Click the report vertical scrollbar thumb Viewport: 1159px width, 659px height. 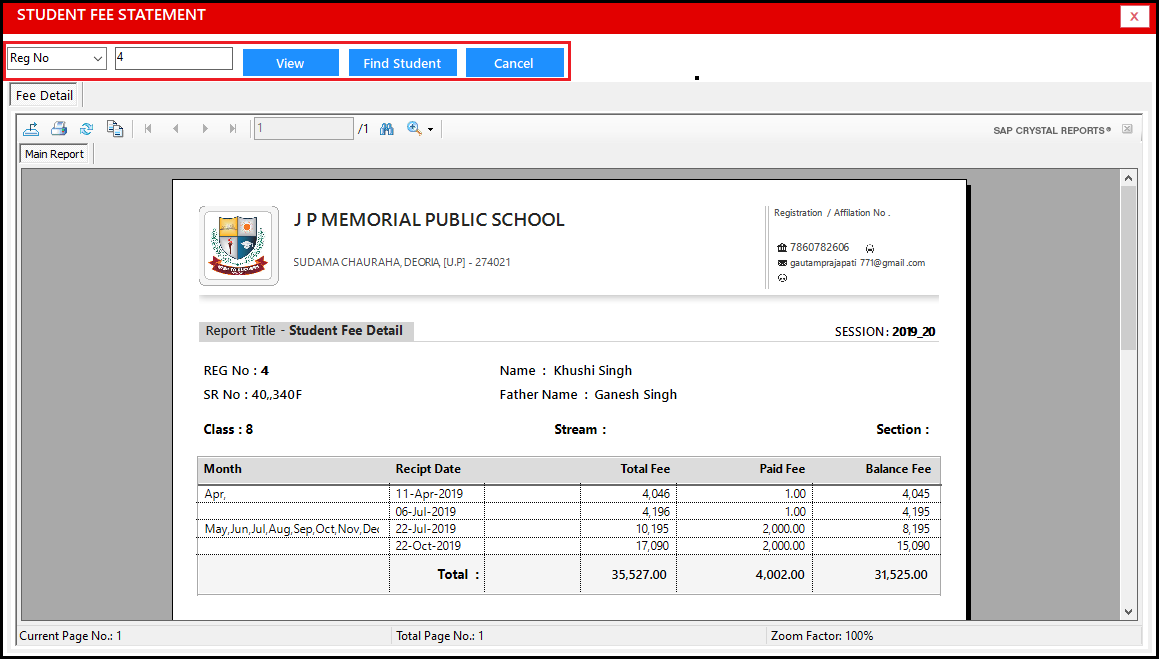click(x=1128, y=267)
